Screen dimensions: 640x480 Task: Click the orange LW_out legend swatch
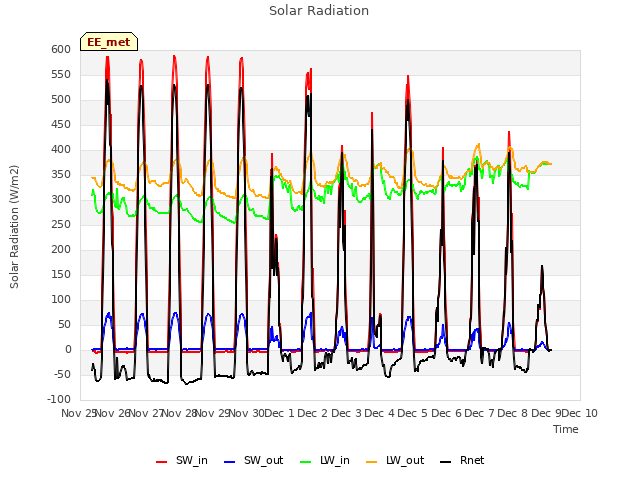371,462
